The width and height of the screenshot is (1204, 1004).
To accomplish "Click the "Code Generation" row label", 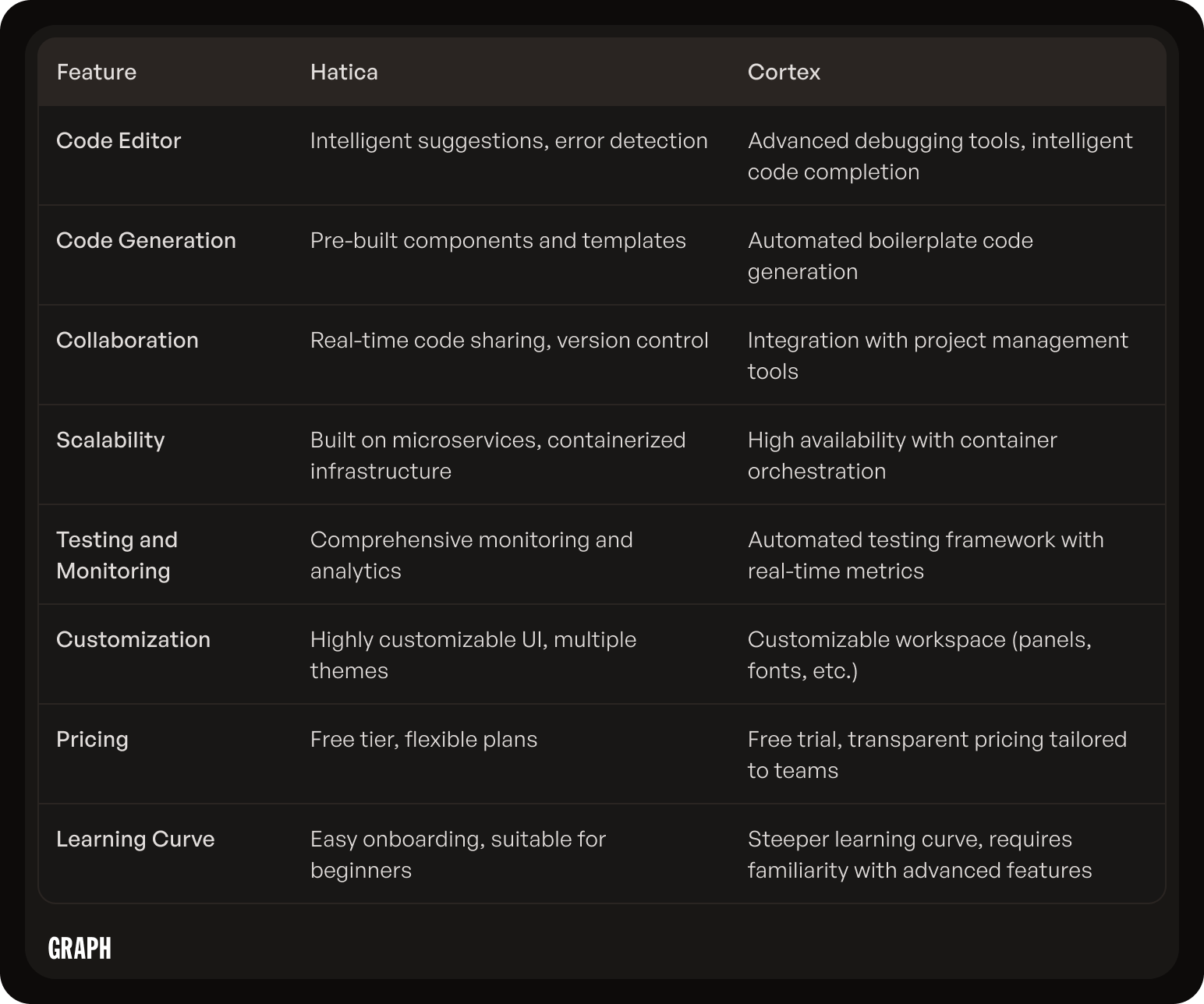I will 146,241.
